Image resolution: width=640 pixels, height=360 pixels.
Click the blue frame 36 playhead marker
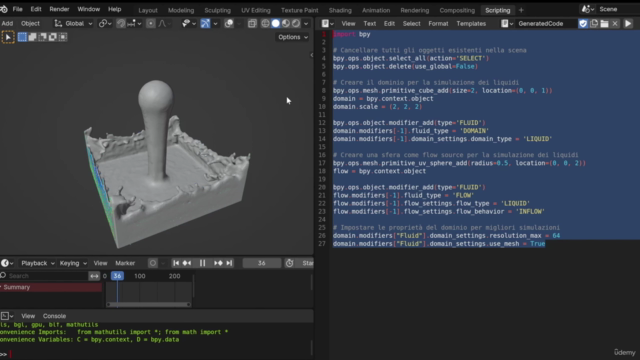point(117,276)
